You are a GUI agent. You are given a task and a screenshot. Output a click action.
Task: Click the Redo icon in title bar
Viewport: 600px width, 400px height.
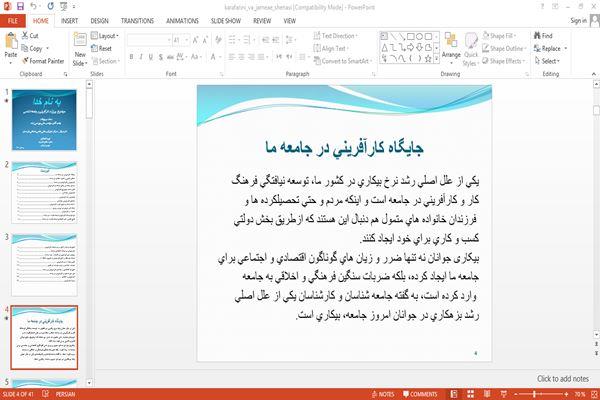point(51,7)
